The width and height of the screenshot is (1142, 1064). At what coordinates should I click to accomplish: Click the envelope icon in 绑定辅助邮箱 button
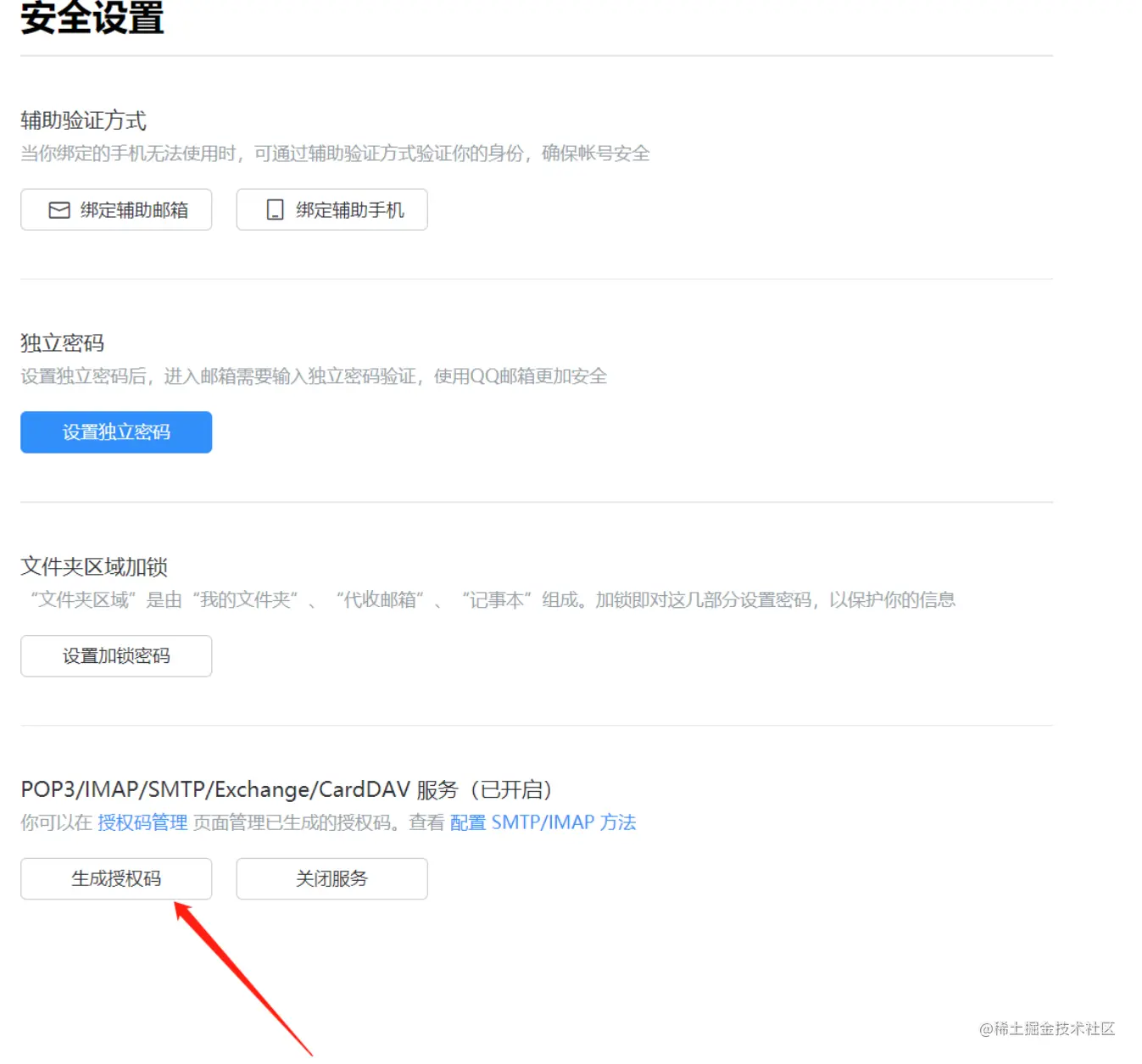pyautogui.click(x=59, y=210)
